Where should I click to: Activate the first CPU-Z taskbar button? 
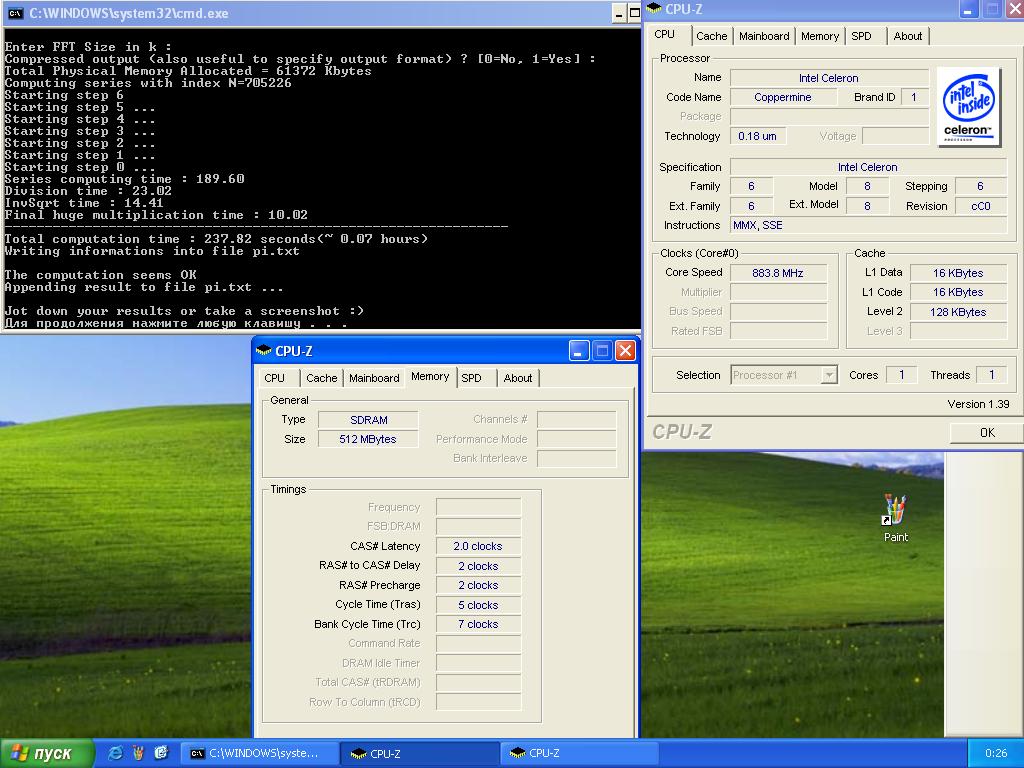419,753
